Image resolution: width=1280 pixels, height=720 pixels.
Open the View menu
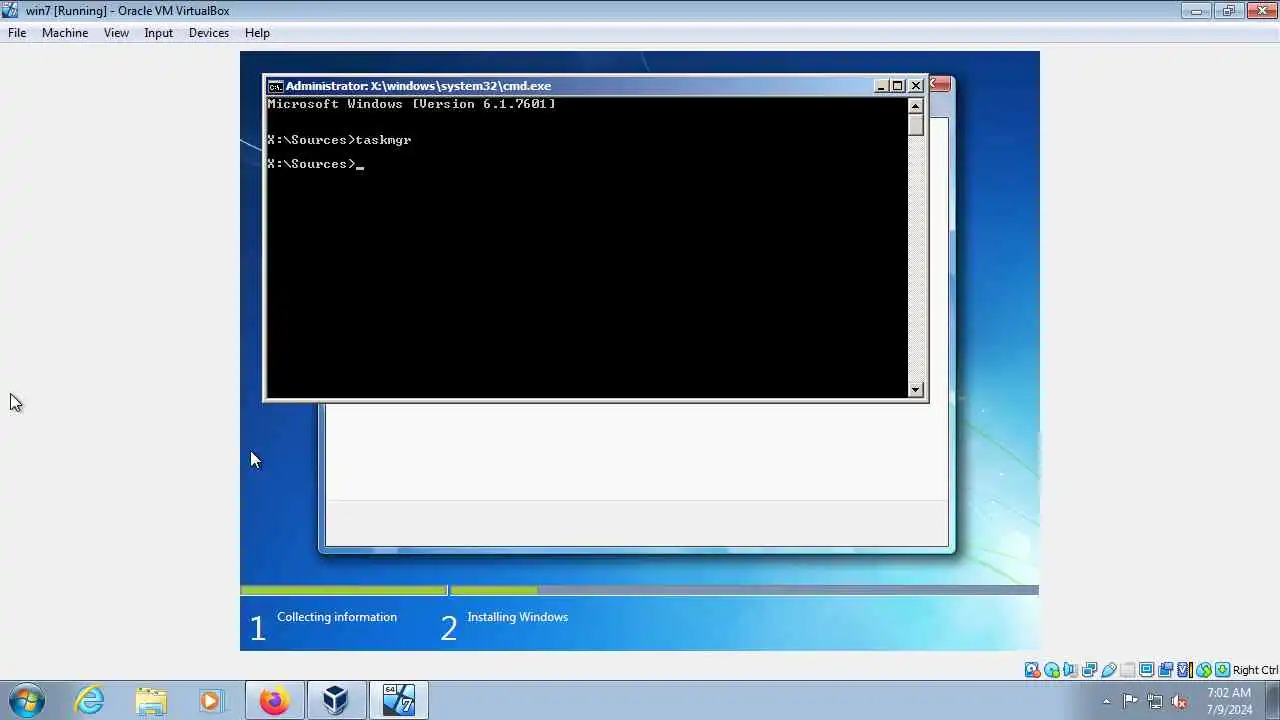pos(116,33)
